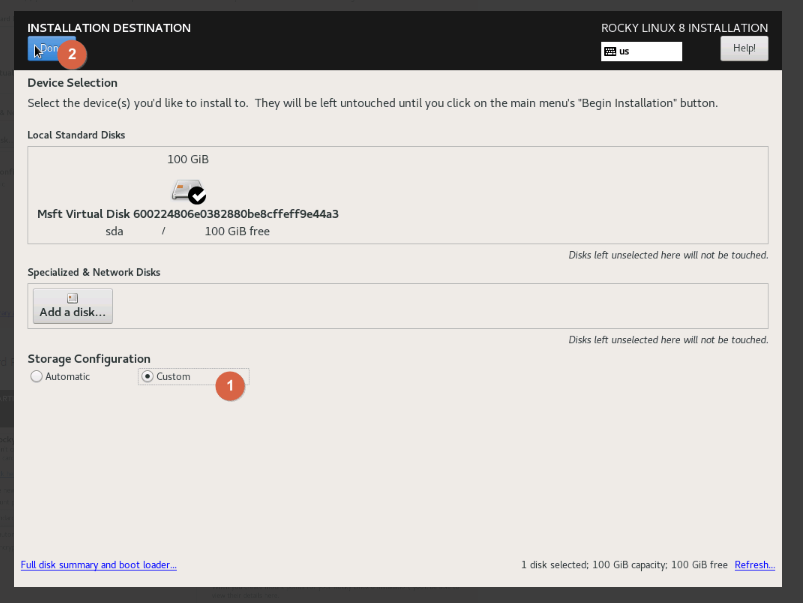Screen dimensions: 803x603
Task: Open Full disk summary and boot loader link
Action: [98, 565]
